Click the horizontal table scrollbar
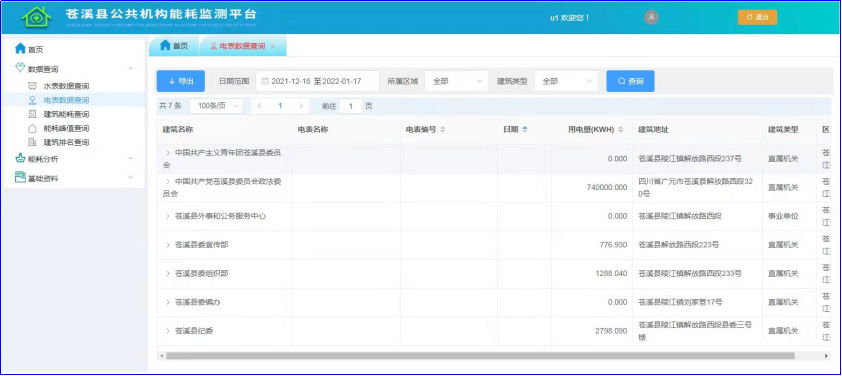This screenshot has width=842, height=376. pos(480,356)
